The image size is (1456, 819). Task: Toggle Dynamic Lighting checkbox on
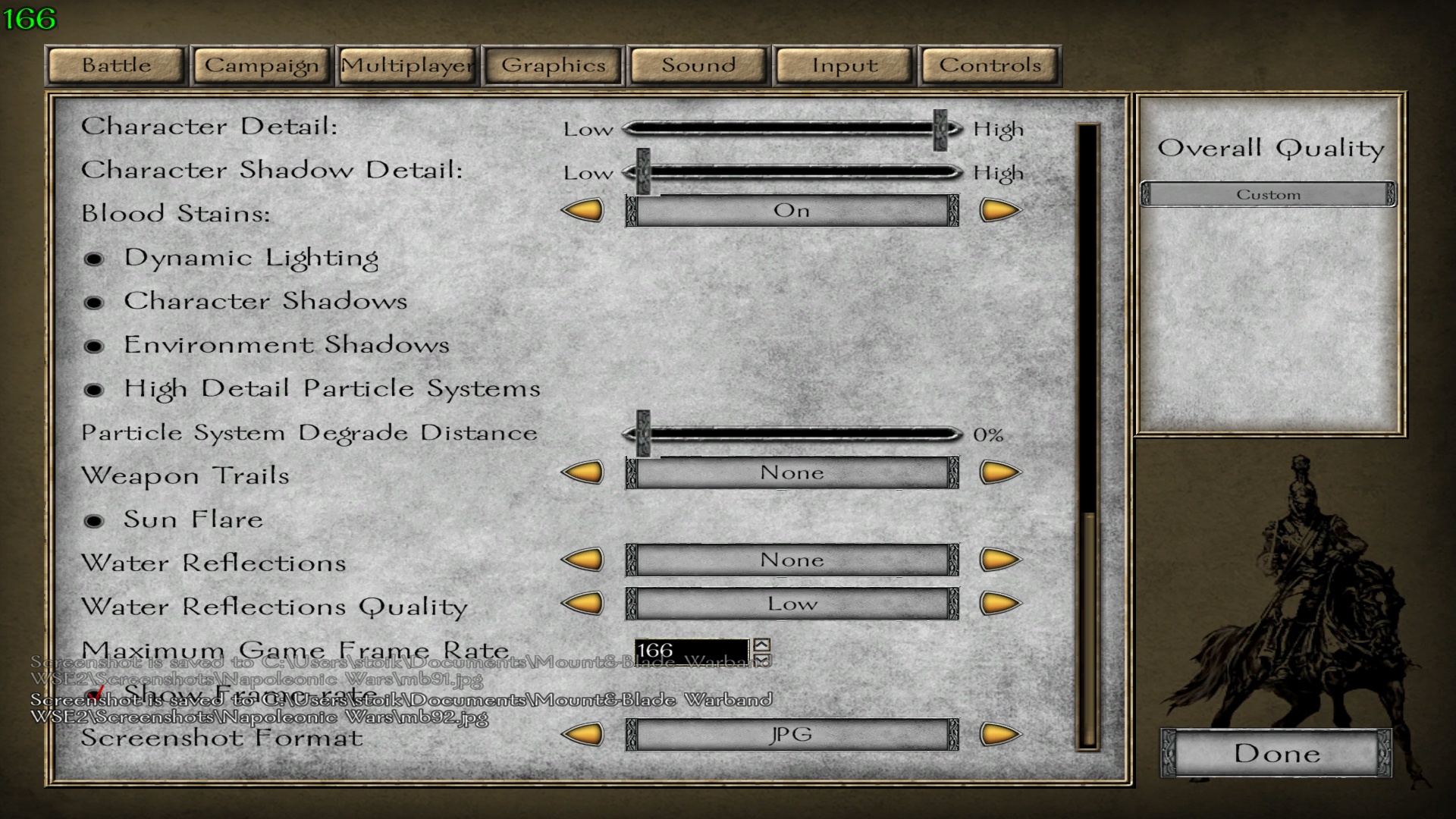[100, 257]
